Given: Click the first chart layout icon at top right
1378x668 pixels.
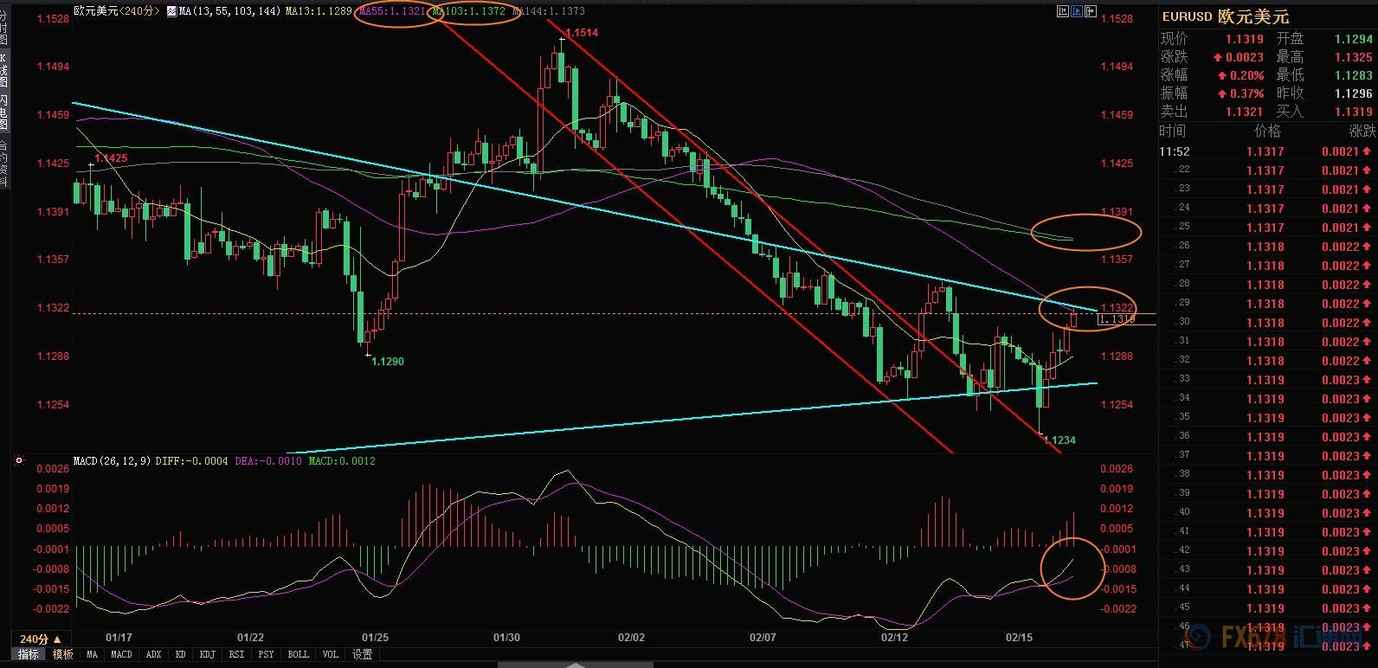Looking at the screenshot, I should click(x=1062, y=11).
